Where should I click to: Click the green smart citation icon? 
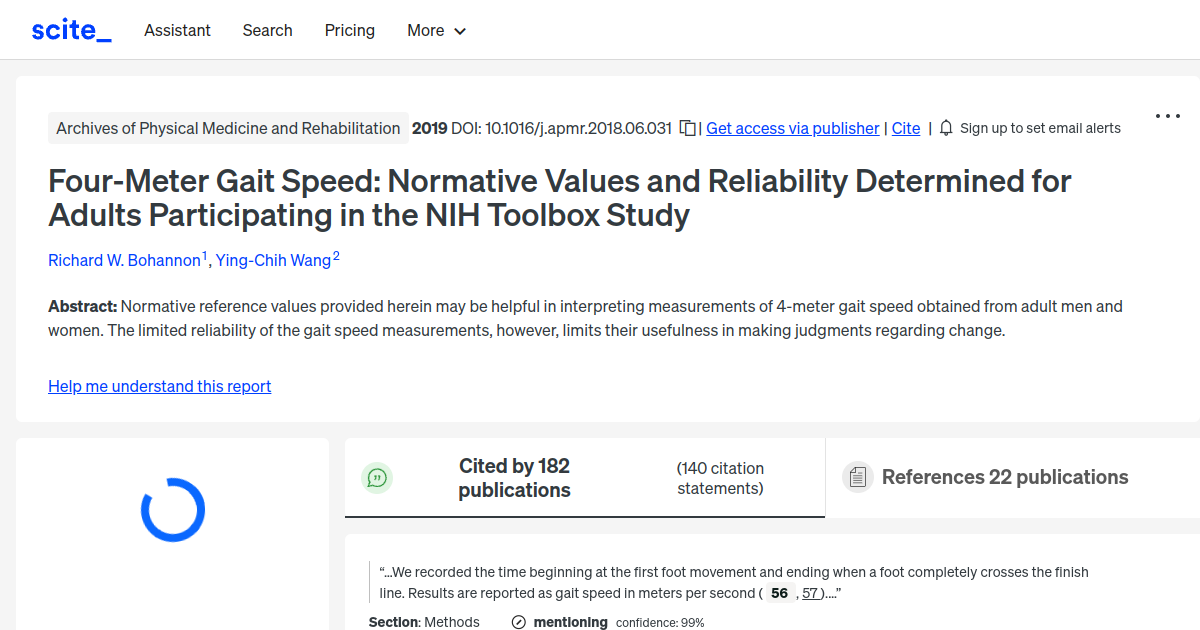click(377, 477)
